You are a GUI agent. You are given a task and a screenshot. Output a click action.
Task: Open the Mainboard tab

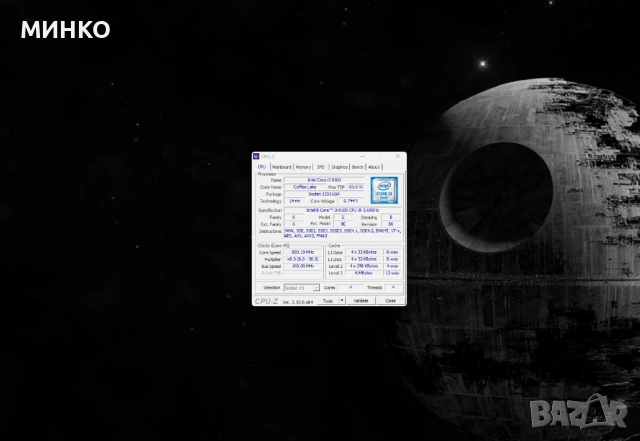click(x=282, y=167)
